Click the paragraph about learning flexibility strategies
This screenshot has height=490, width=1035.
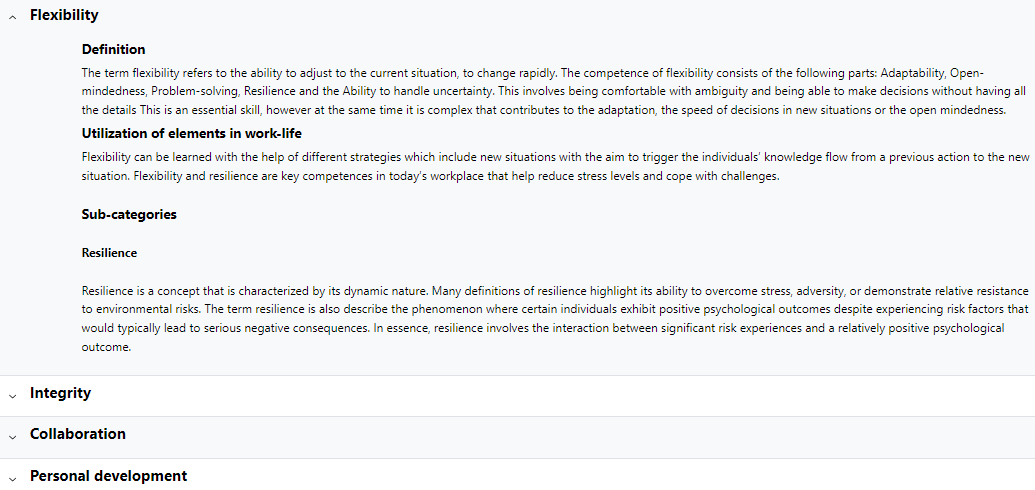click(555, 167)
